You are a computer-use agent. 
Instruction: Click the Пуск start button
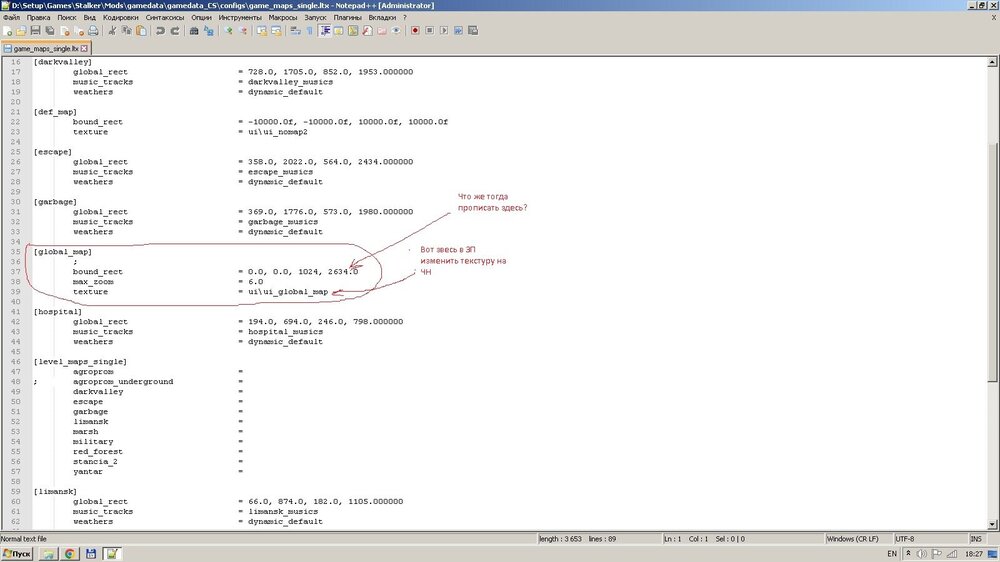point(17,553)
